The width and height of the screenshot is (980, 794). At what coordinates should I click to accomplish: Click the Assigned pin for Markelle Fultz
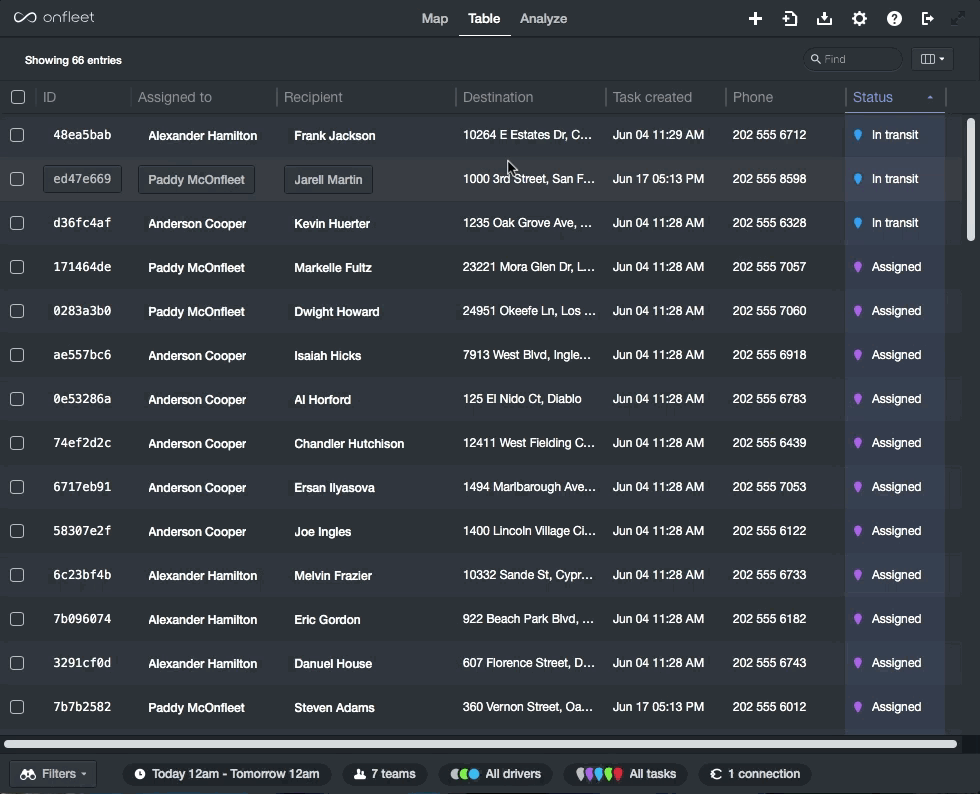click(x=858, y=267)
